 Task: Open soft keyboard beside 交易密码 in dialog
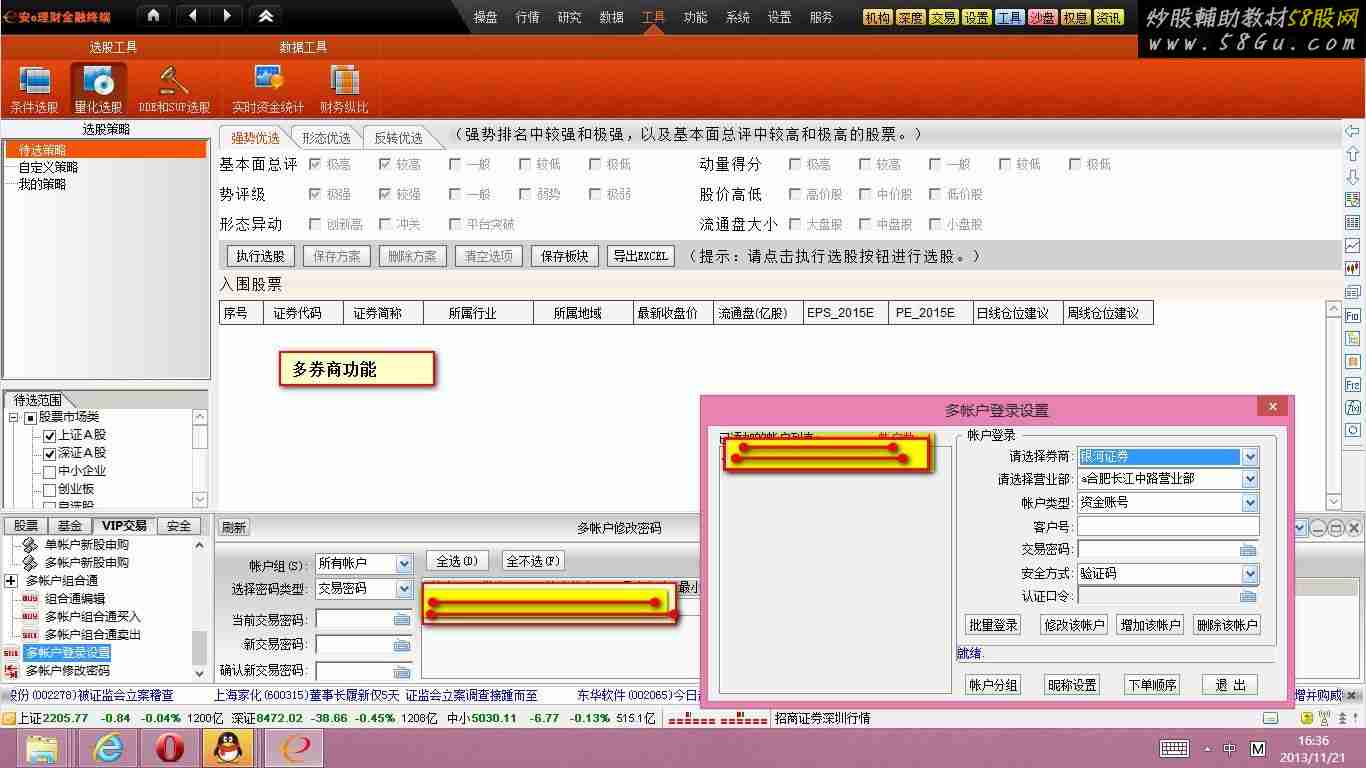point(1248,550)
